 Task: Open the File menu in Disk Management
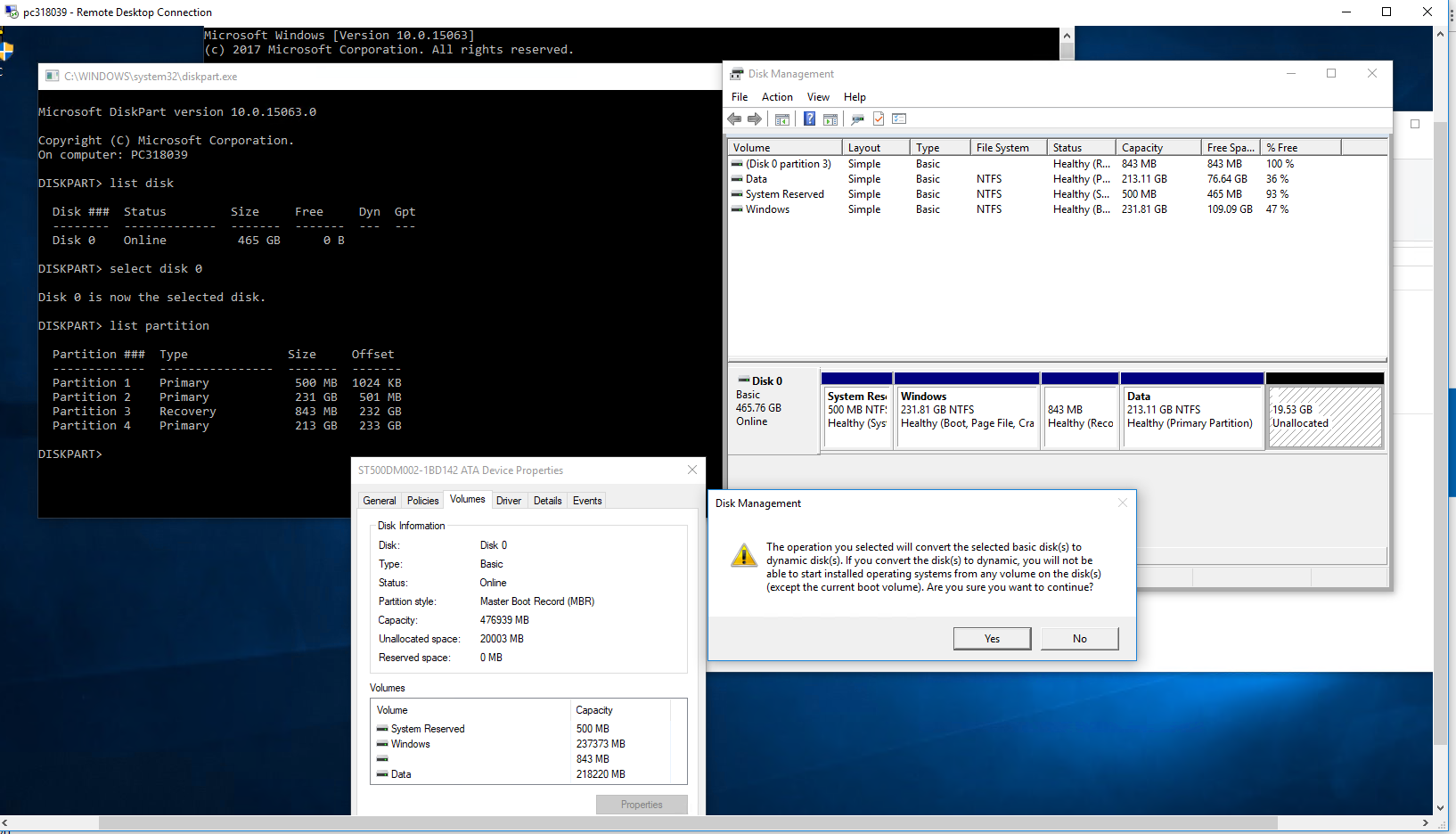[740, 97]
